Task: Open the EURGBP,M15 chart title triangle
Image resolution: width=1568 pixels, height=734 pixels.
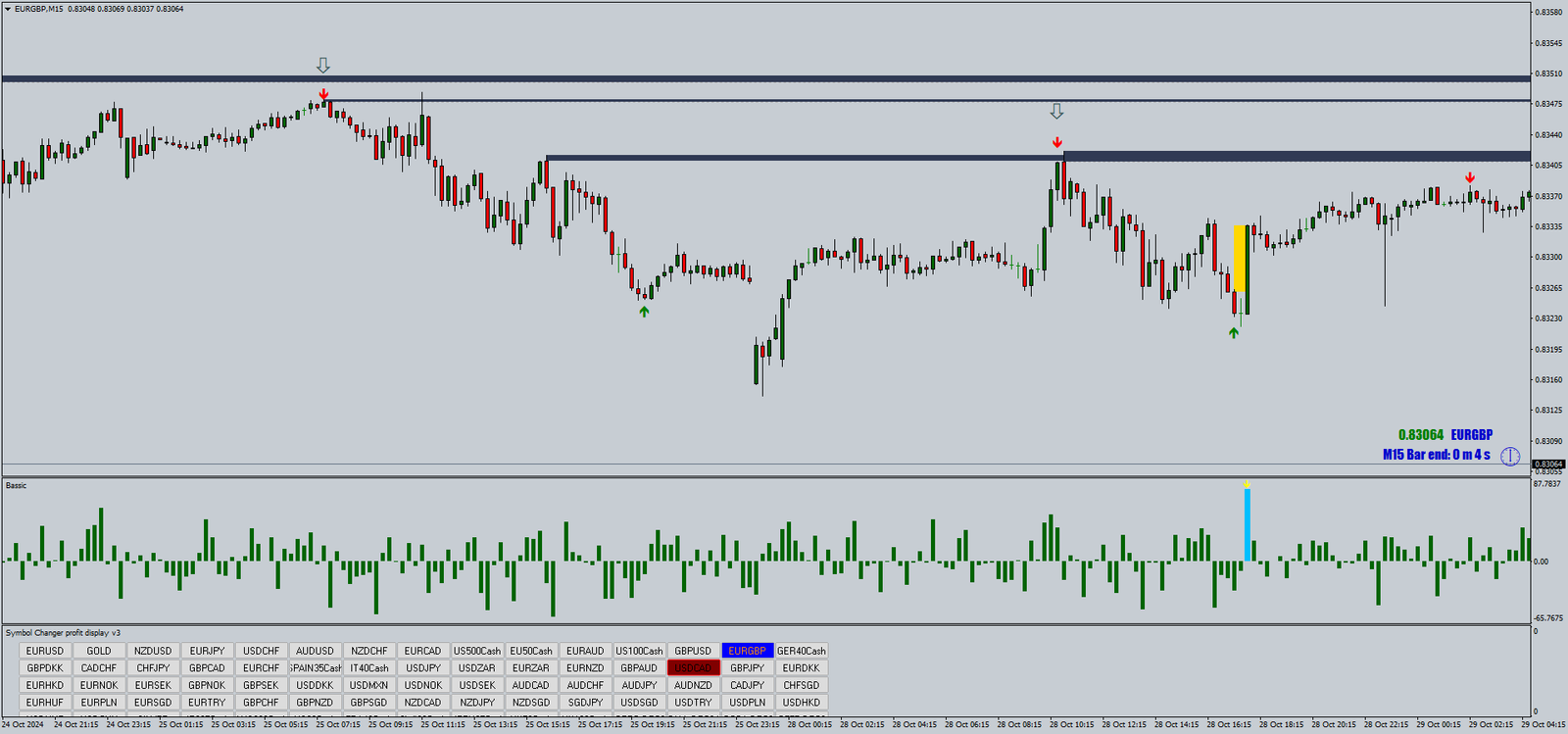Action: coord(8,9)
